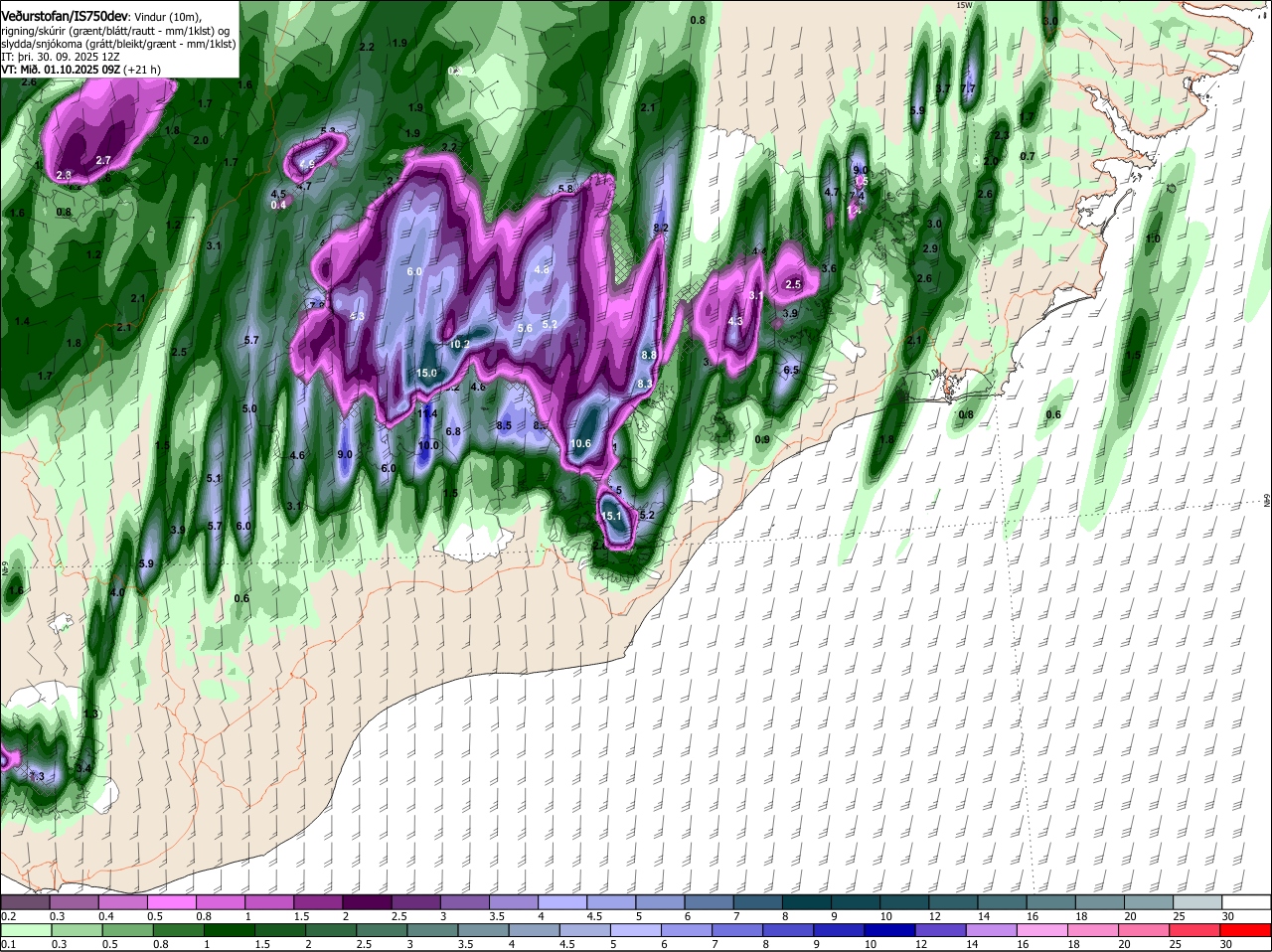The height and width of the screenshot is (952, 1272).
Task: Click the 7.7 value label
Action: (x=969, y=88)
